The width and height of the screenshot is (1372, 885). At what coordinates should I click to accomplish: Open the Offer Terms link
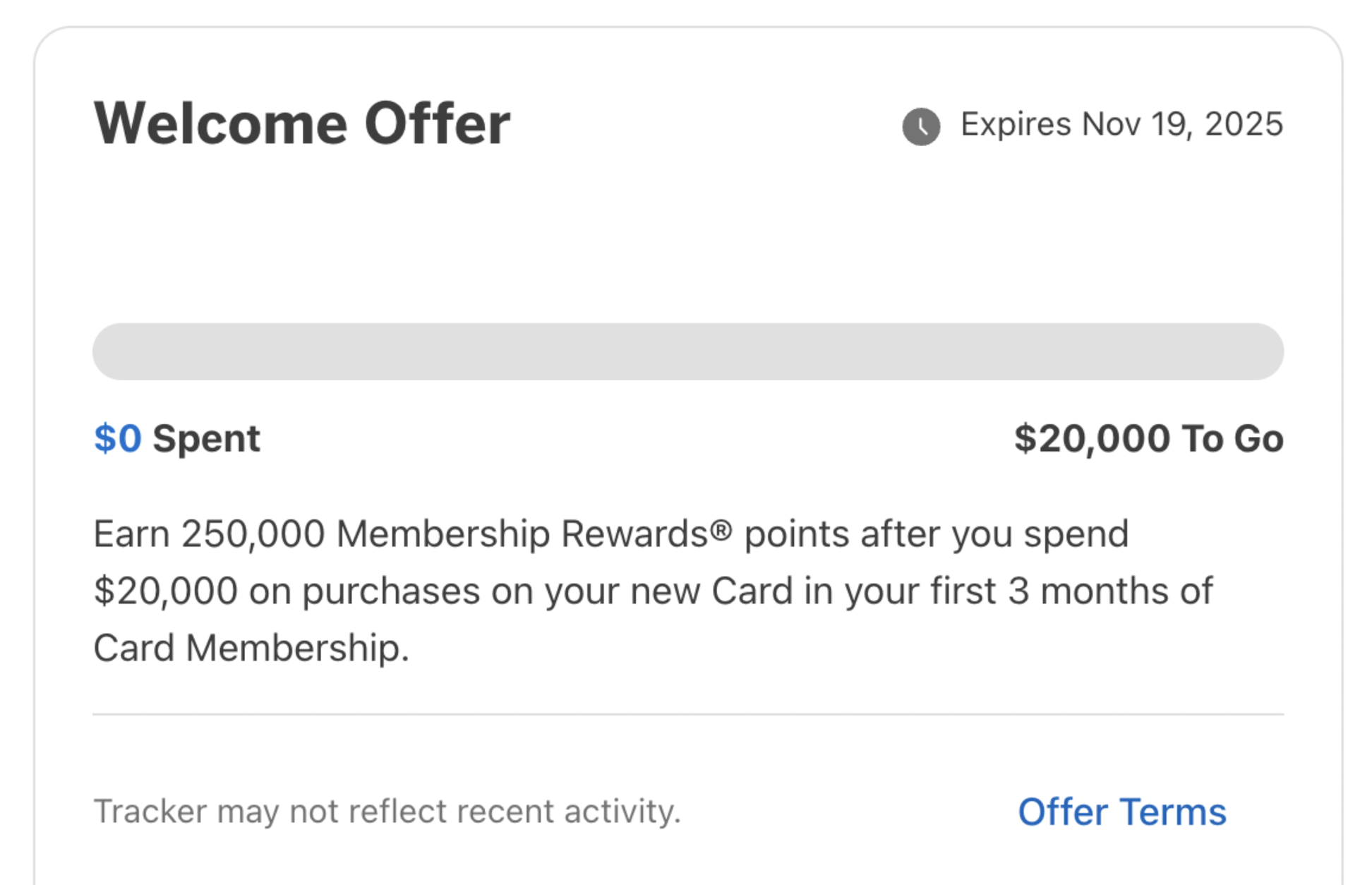pos(1121,812)
